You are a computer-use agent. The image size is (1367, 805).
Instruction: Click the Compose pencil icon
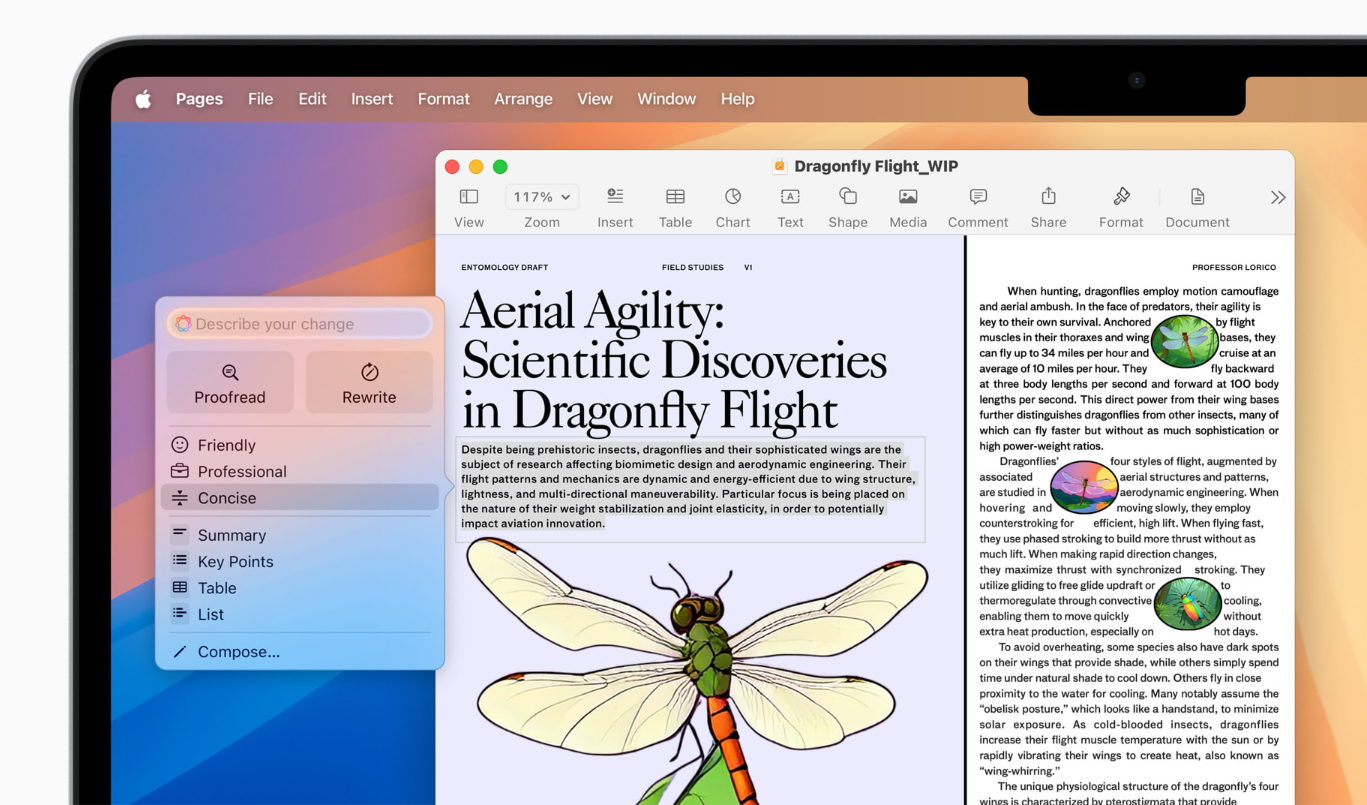click(x=180, y=652)
